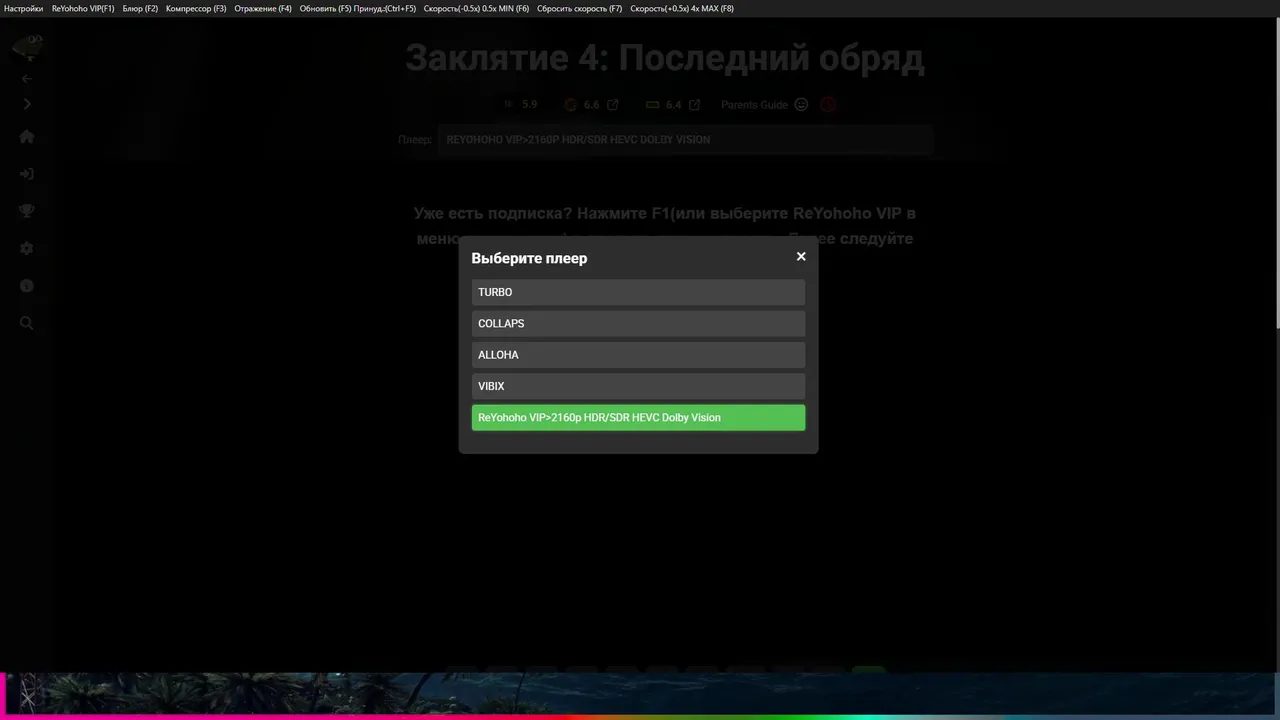Open the sidebar settings gear icon

(27, 248)
